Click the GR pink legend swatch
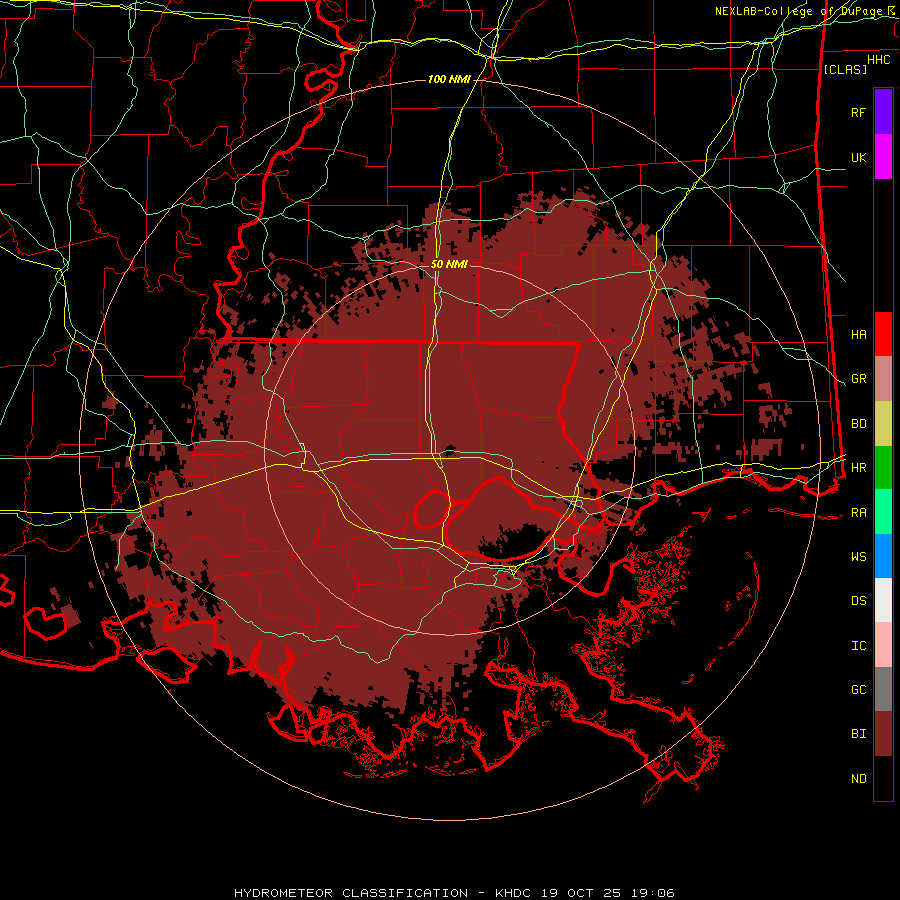Image resolution: width=900 pixels, height=900 pixels. tap(883, 379)
